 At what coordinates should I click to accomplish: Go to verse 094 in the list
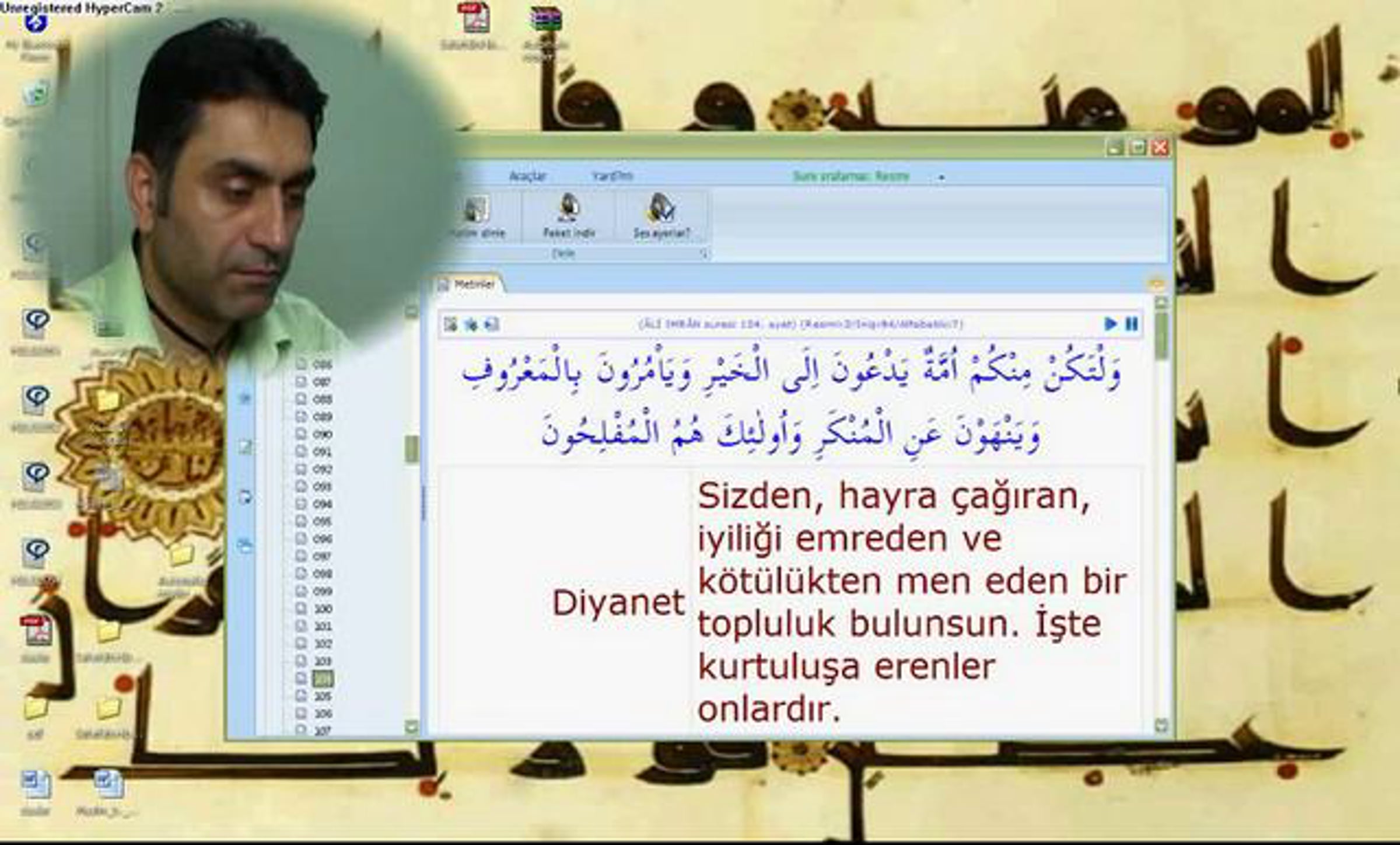(321, 504)
